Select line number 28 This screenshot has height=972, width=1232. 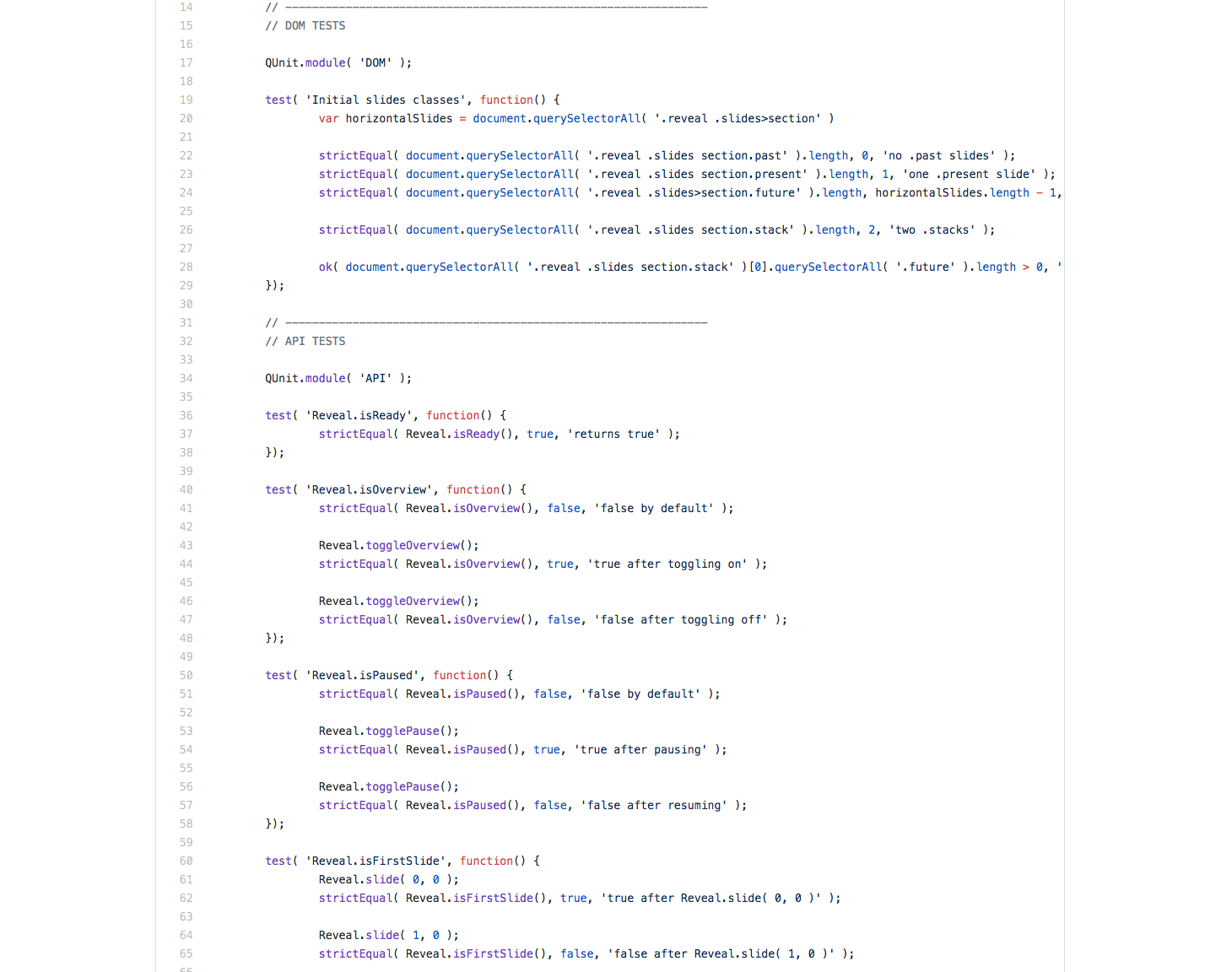tap(186, 267)
